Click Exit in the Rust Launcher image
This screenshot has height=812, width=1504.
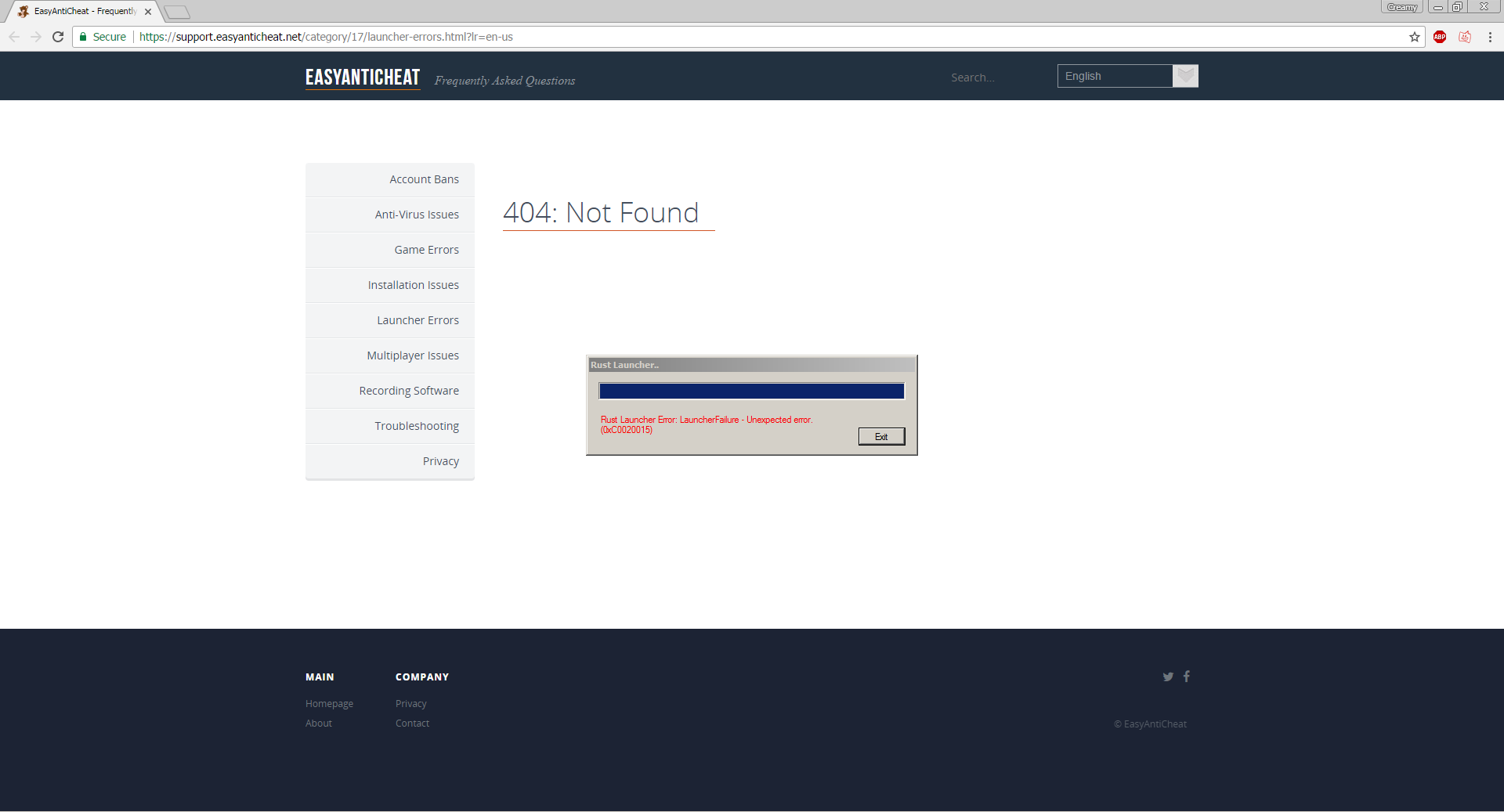[881, 436]
